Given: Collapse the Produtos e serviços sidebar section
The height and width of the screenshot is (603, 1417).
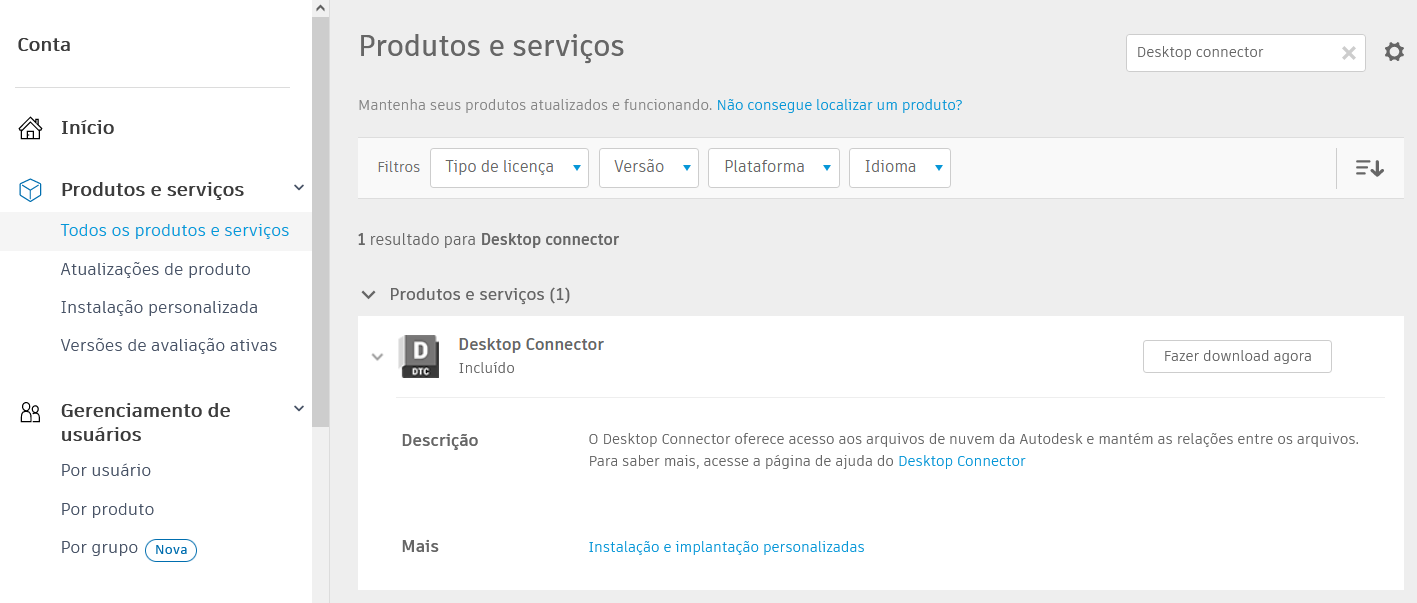Looking at the screenshot, I should [x=298, y=188].
